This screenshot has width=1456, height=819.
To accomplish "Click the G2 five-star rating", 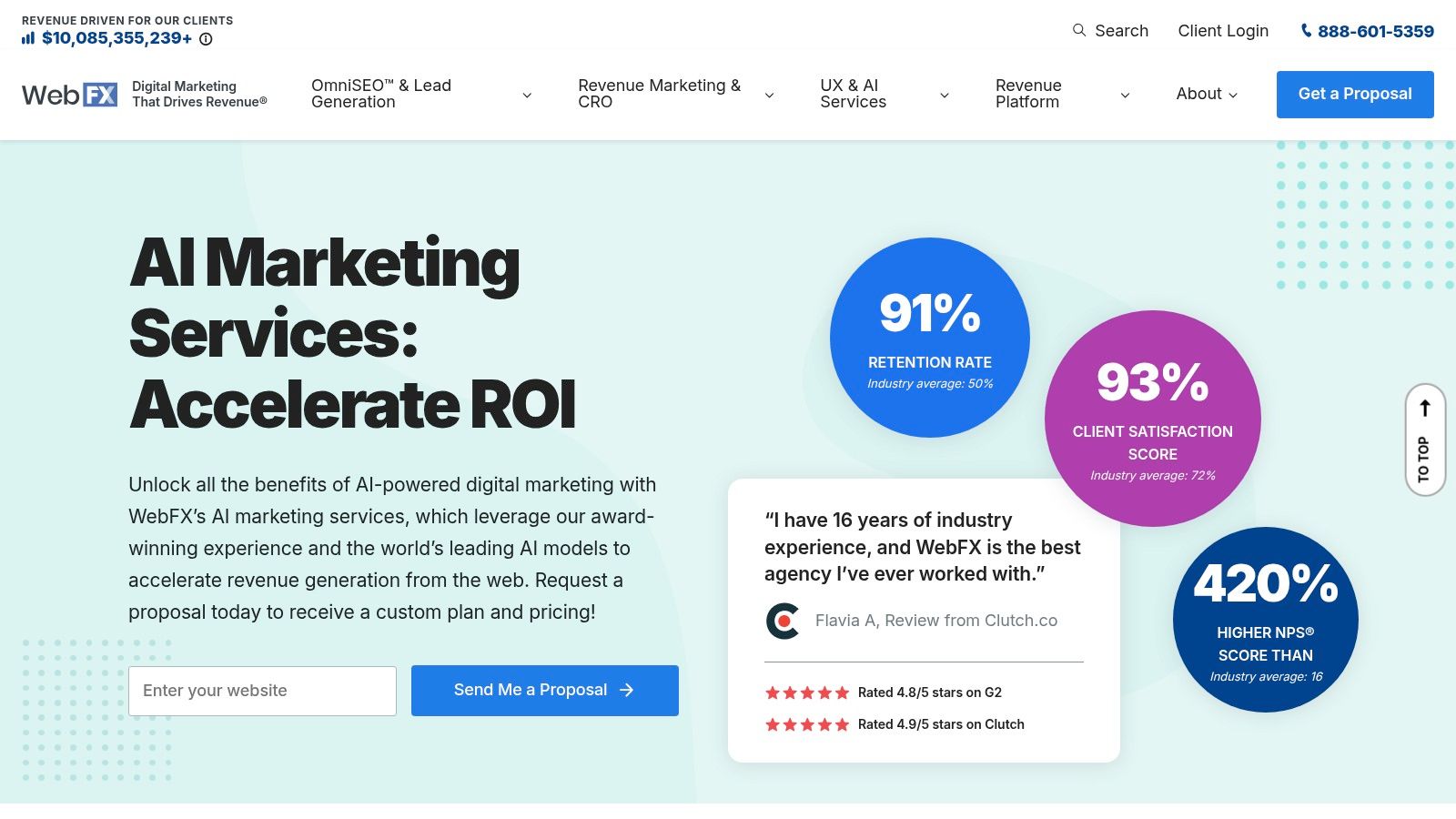I will coord(806,693).
